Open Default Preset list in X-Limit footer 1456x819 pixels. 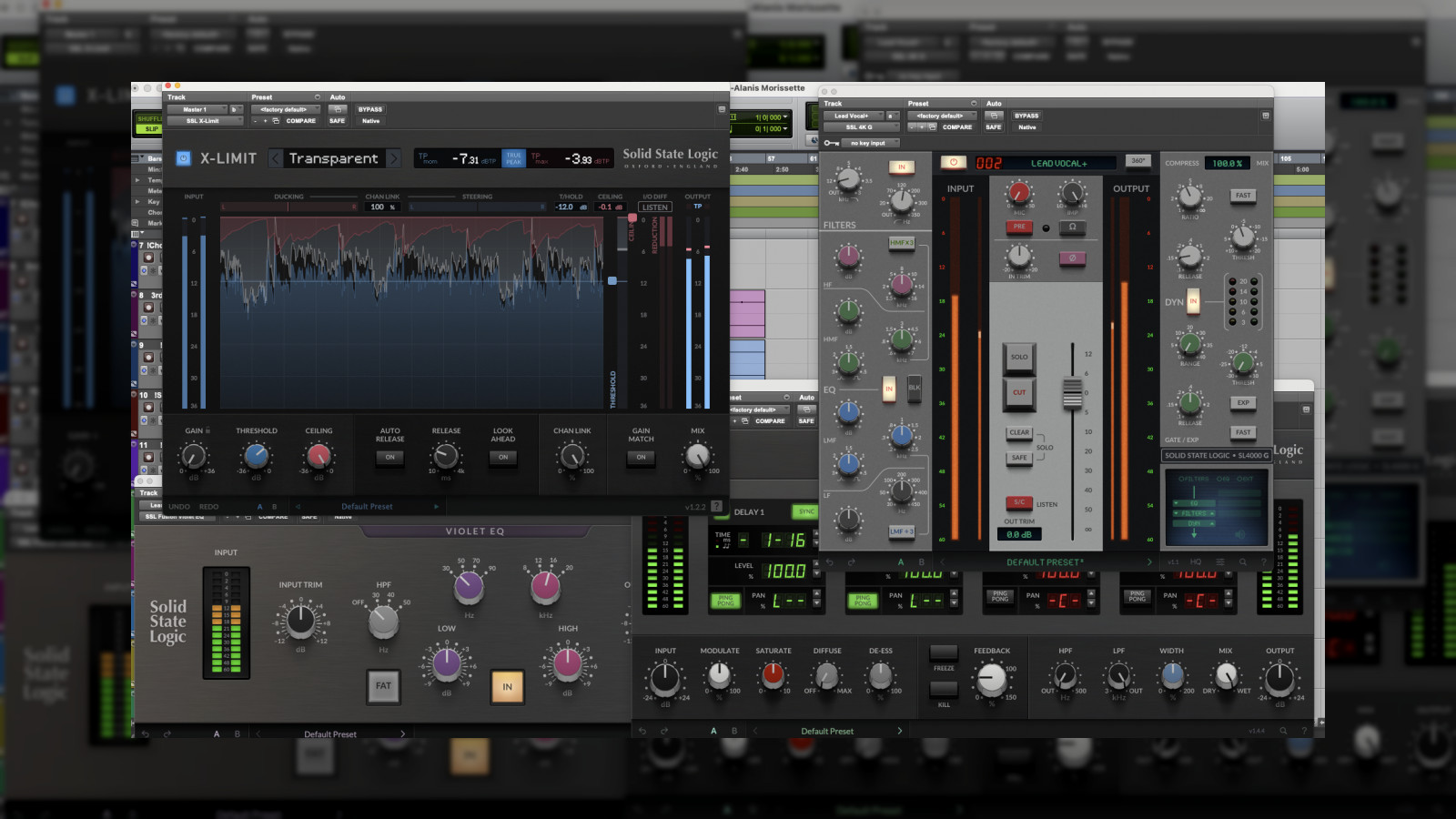pos(367,506)
